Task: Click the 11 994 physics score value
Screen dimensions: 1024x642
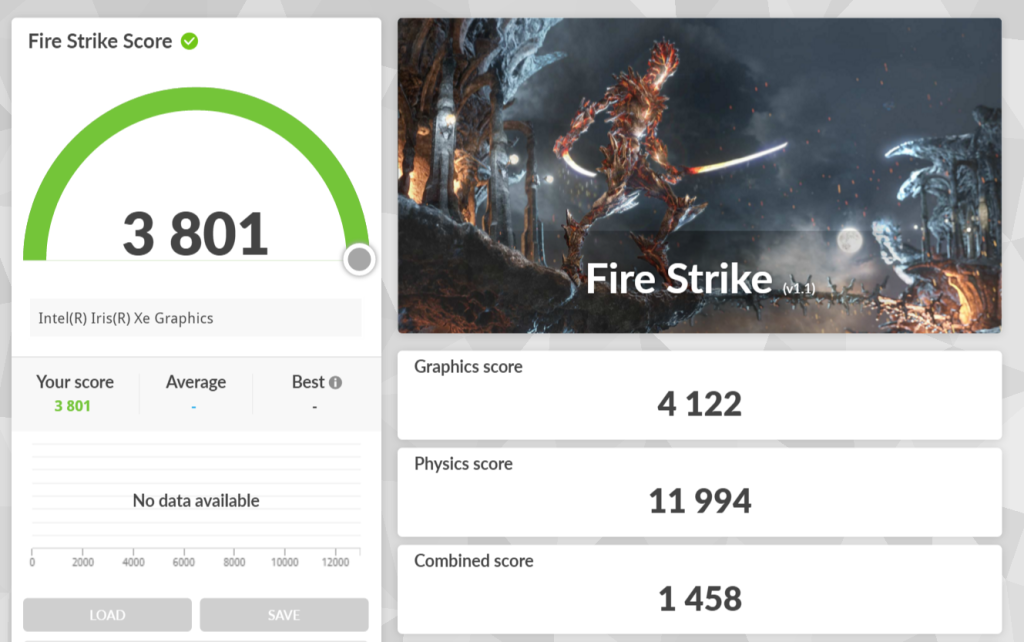Action: pos(699,501)
